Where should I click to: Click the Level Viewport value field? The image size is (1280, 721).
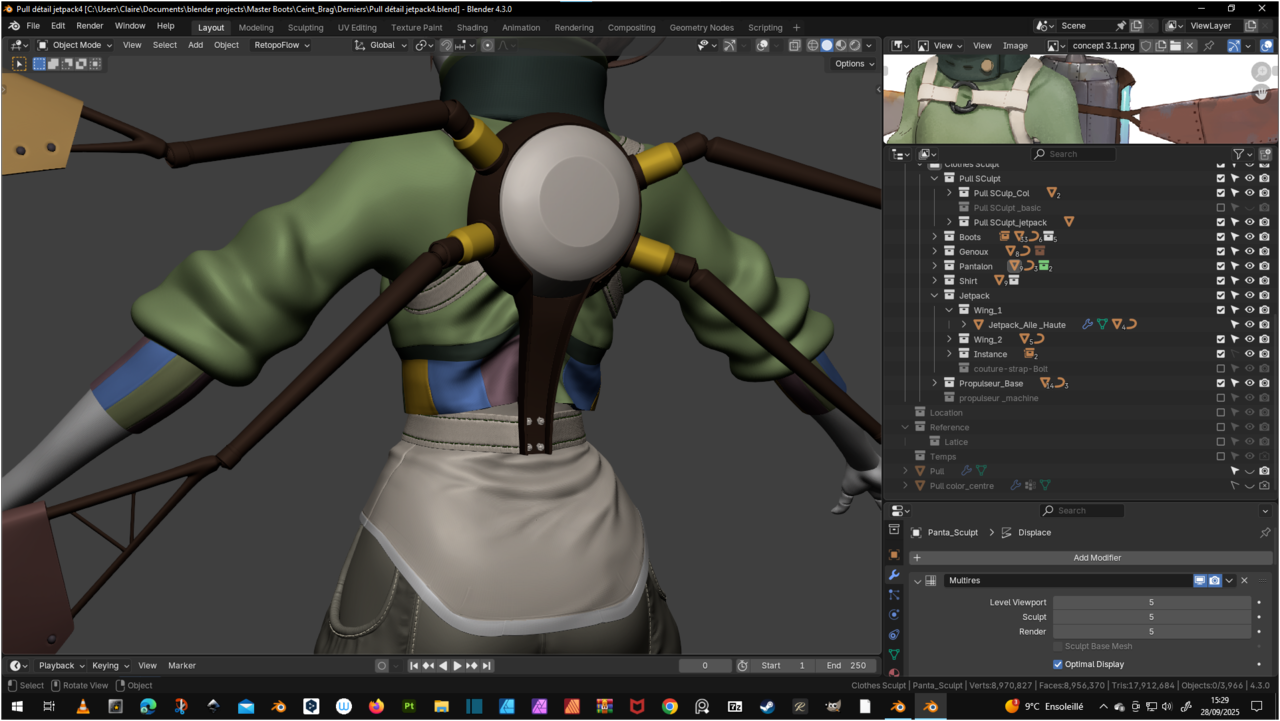pyautogui.click(x=1150, y=602)
